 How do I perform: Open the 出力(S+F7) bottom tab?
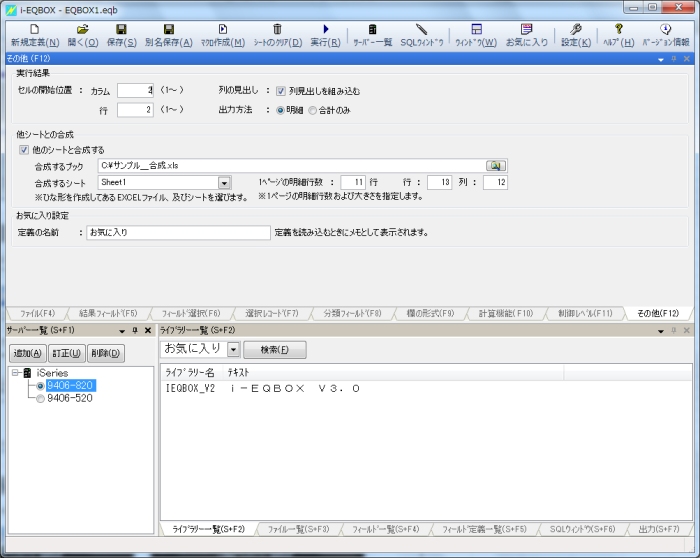(x=659, y=529)
